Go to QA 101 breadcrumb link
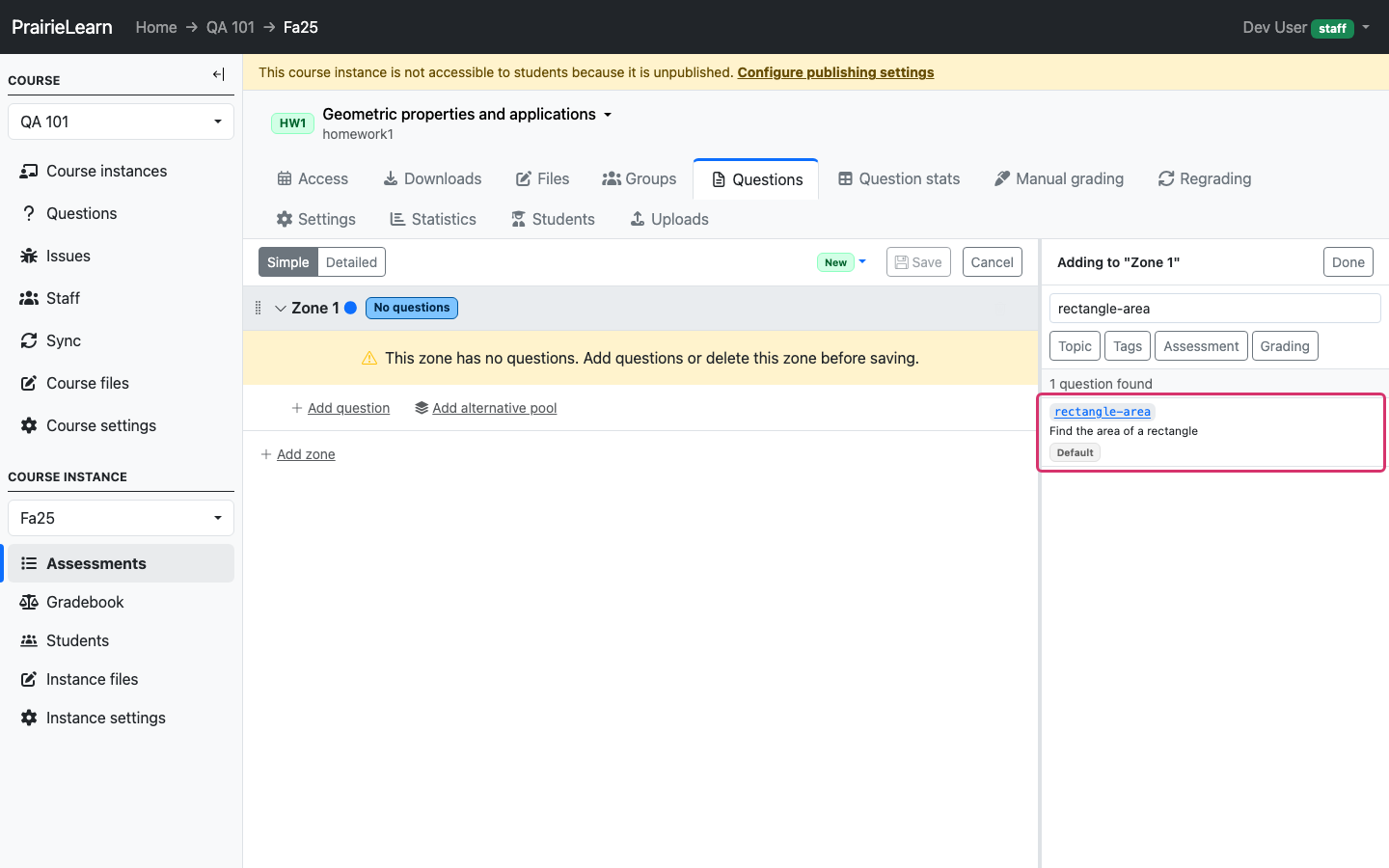Image resolution: width=1389 pixels, height=868 pixels. coord(231,27)
